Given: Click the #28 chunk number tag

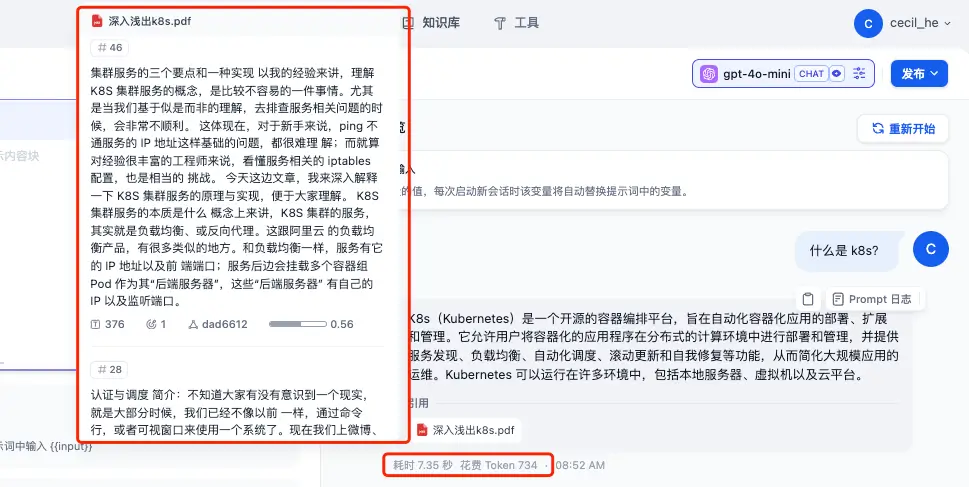Looking at the screenshot, I should tap(109, 370).
